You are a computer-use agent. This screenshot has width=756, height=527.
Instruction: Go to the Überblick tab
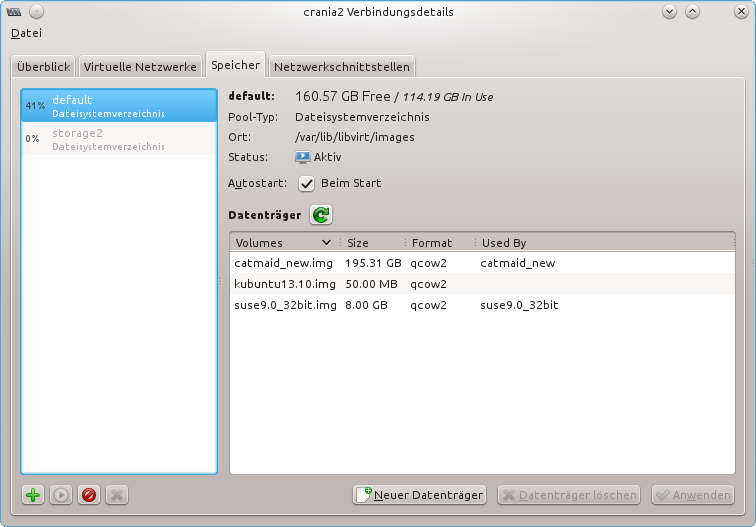[x=44, y=67]
